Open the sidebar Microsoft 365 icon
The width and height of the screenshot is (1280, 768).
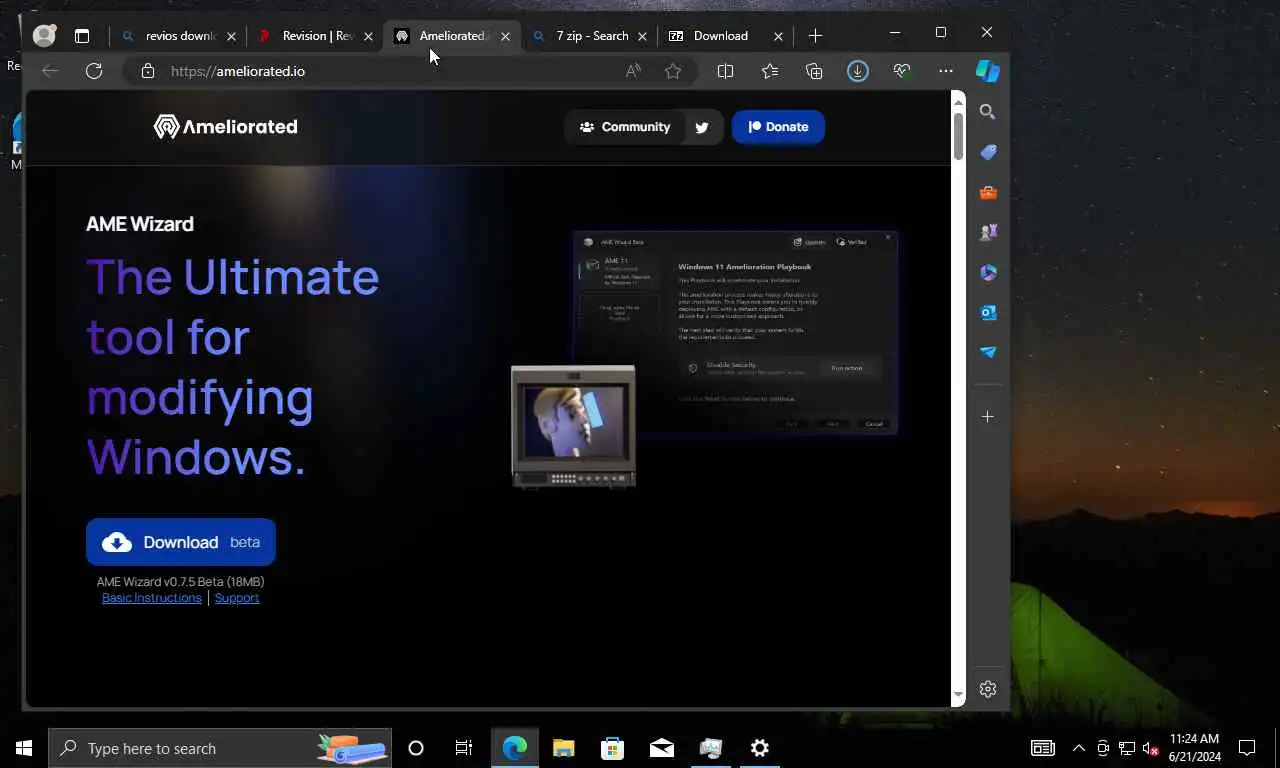coord(988,272)
